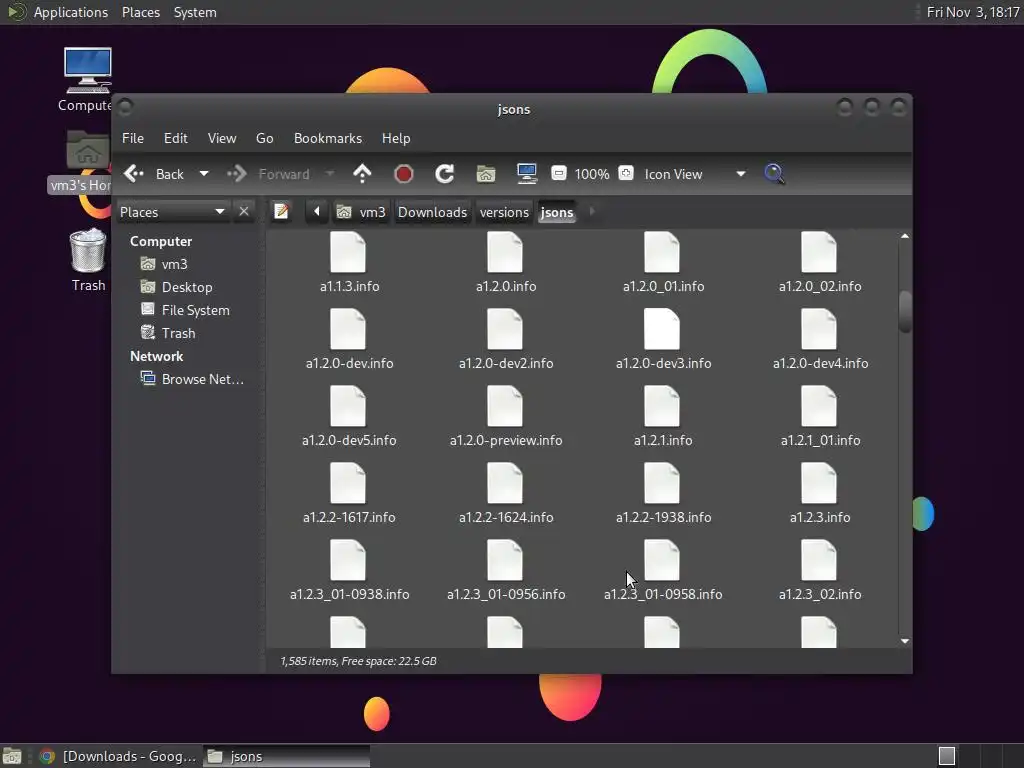Image resolution: width=1024 pixels, height=768 pixels.
Task: Search files with the magnifier icon
Action: (x=775, y=174)
